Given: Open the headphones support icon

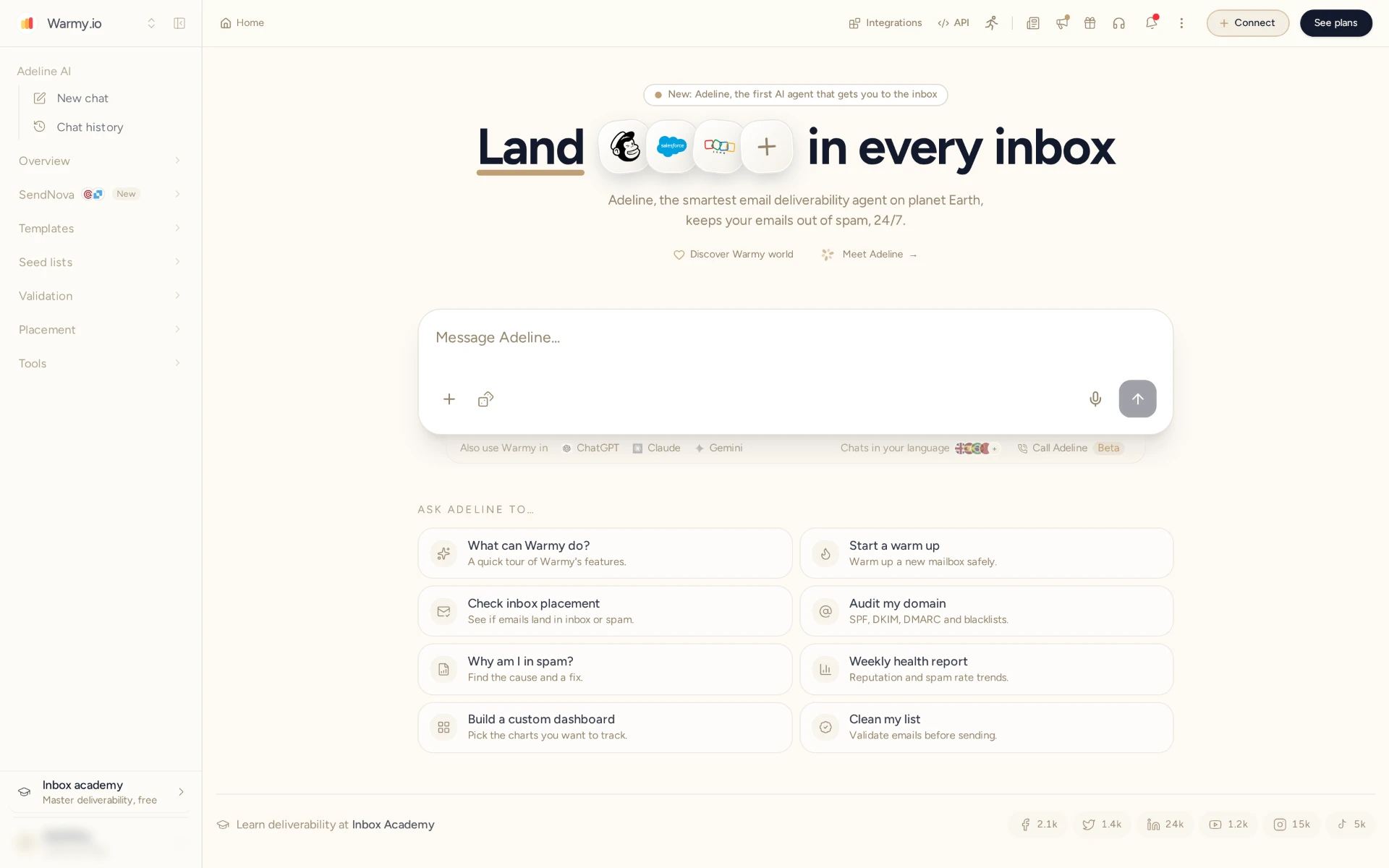Looking at the screenshot, I should [1119, 23].
